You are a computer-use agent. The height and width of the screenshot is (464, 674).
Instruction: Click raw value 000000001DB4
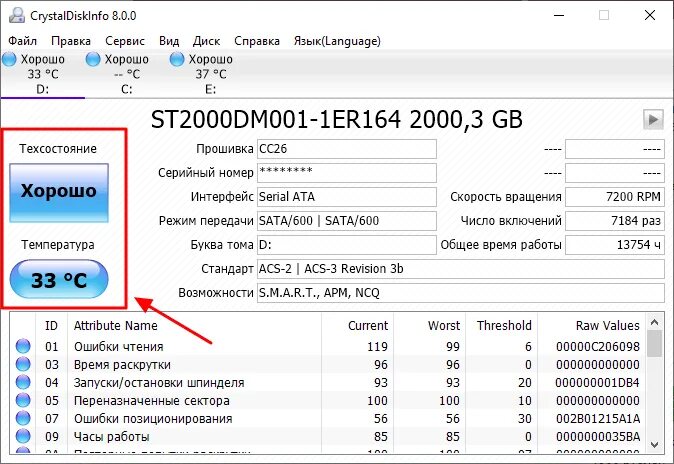[x=597, y=383]
